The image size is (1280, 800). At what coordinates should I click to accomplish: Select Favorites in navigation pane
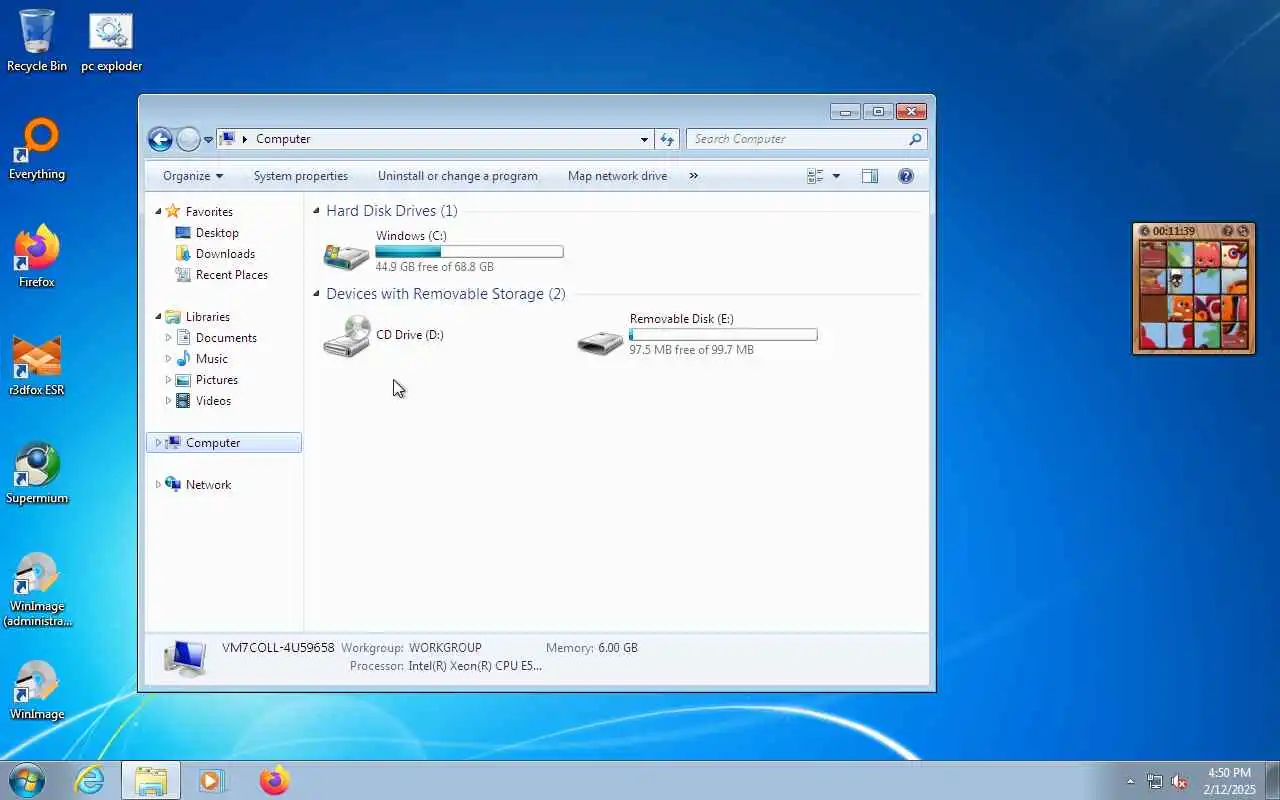[x=209, y=212]
